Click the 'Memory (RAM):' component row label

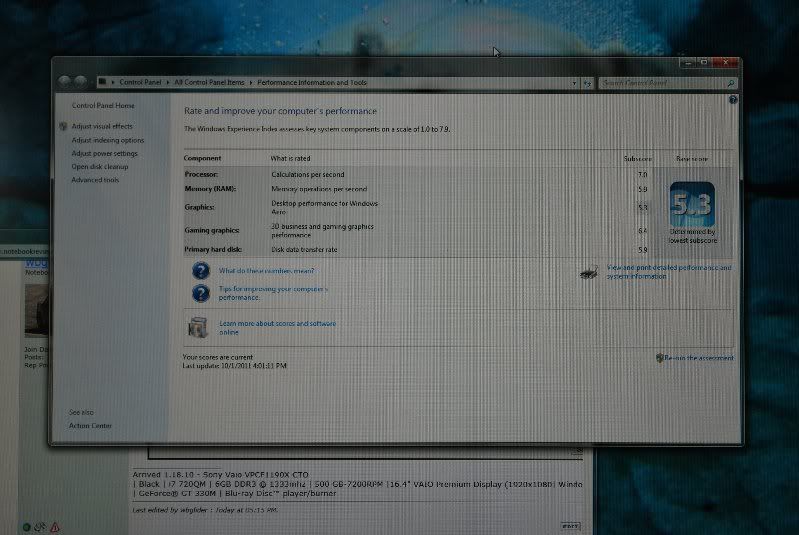[210, 189]
